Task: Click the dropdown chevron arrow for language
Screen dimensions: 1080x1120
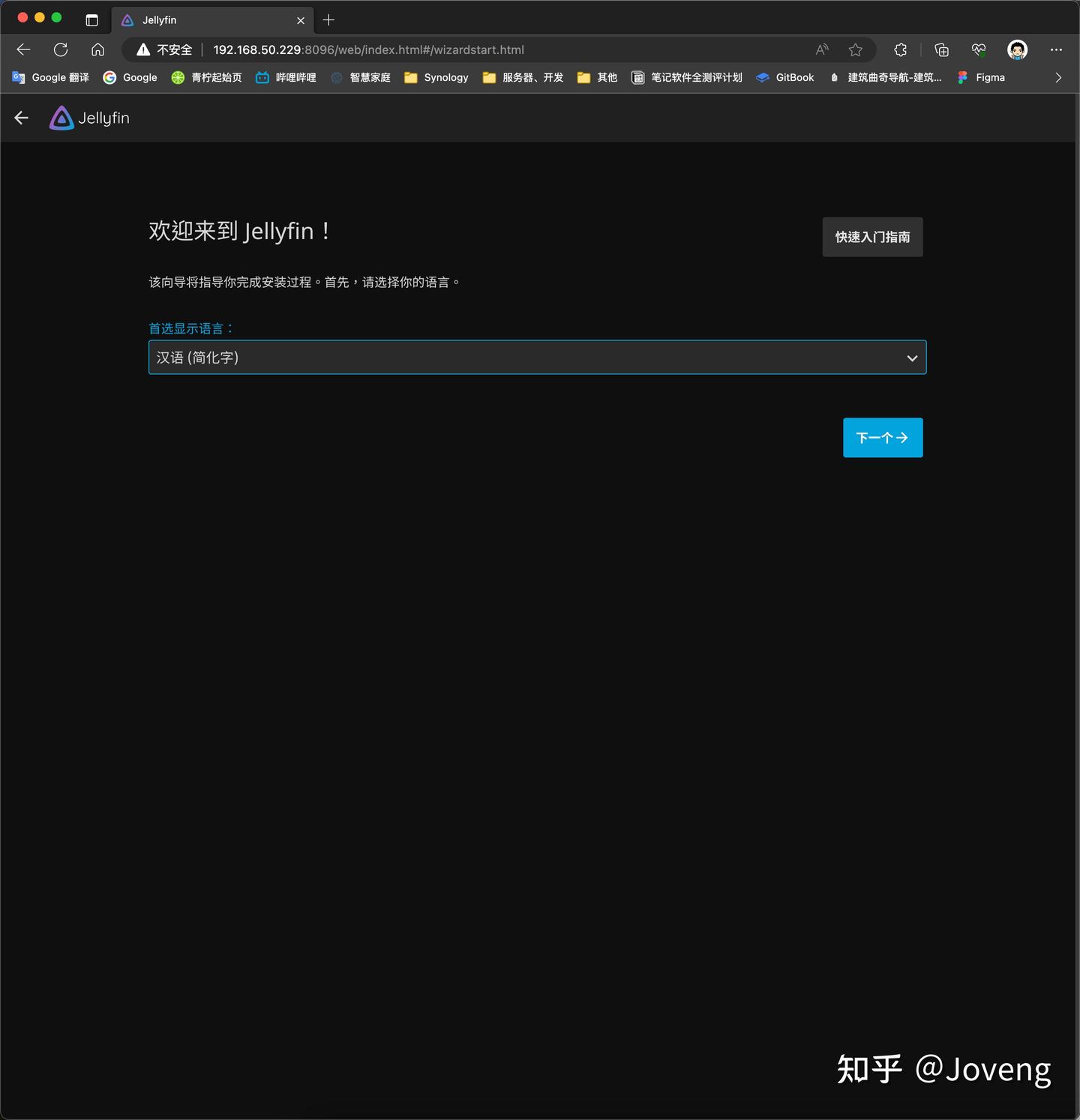Action: point(912,358)
